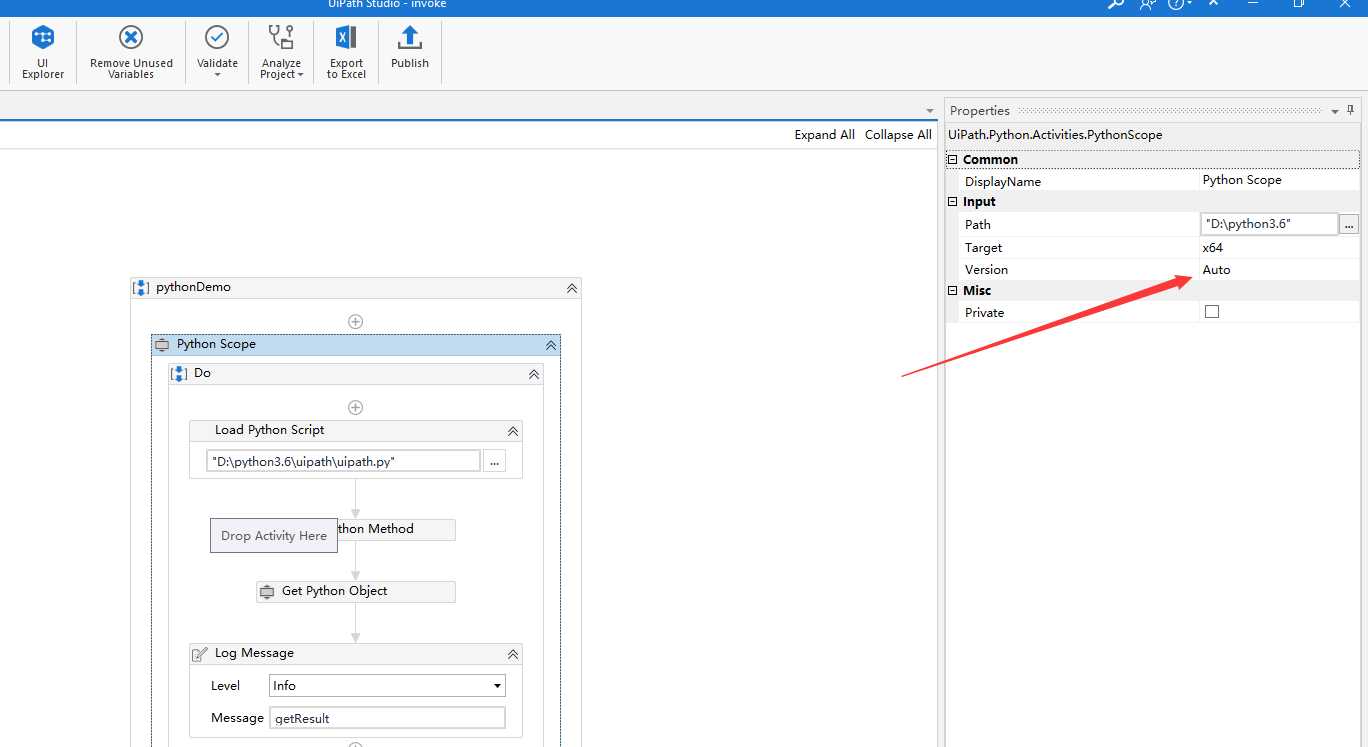Edit the DisplayName value Python Scope
The width and height of the screenshot is (1368, 747).
pos(1279,181)
